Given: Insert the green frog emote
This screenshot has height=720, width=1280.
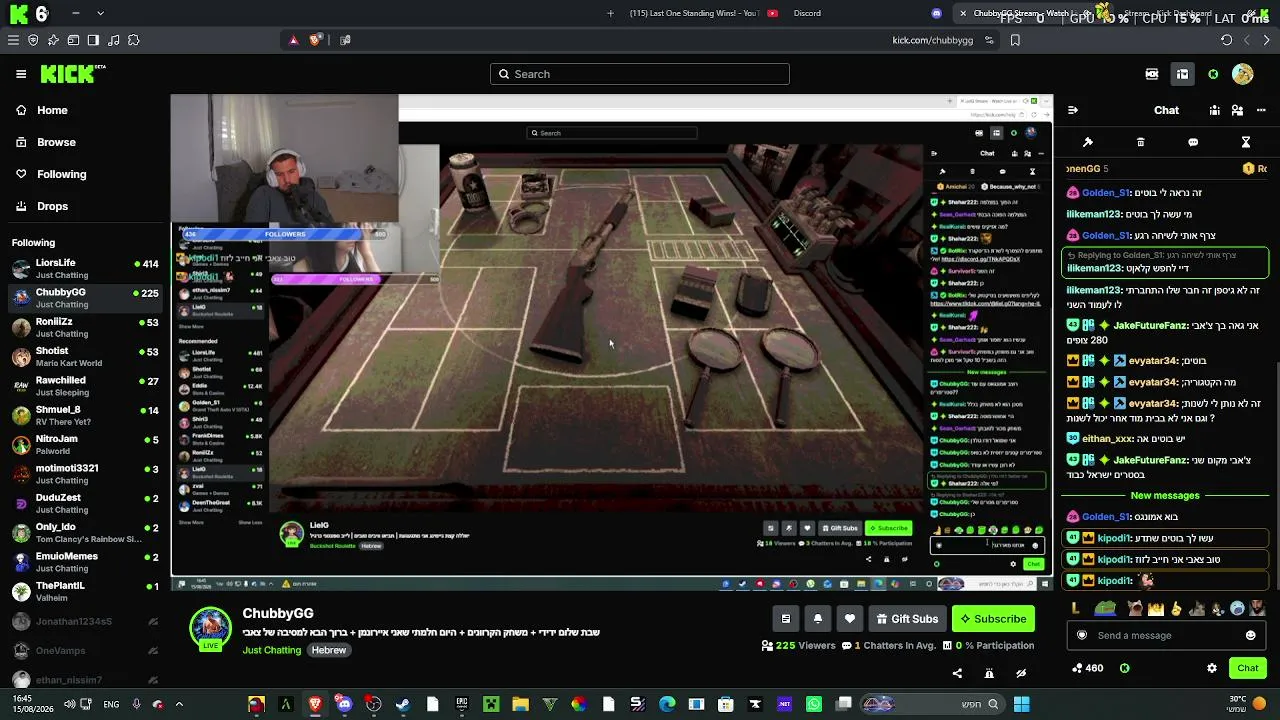Looking at the screenshot, I should (1105, 608).
